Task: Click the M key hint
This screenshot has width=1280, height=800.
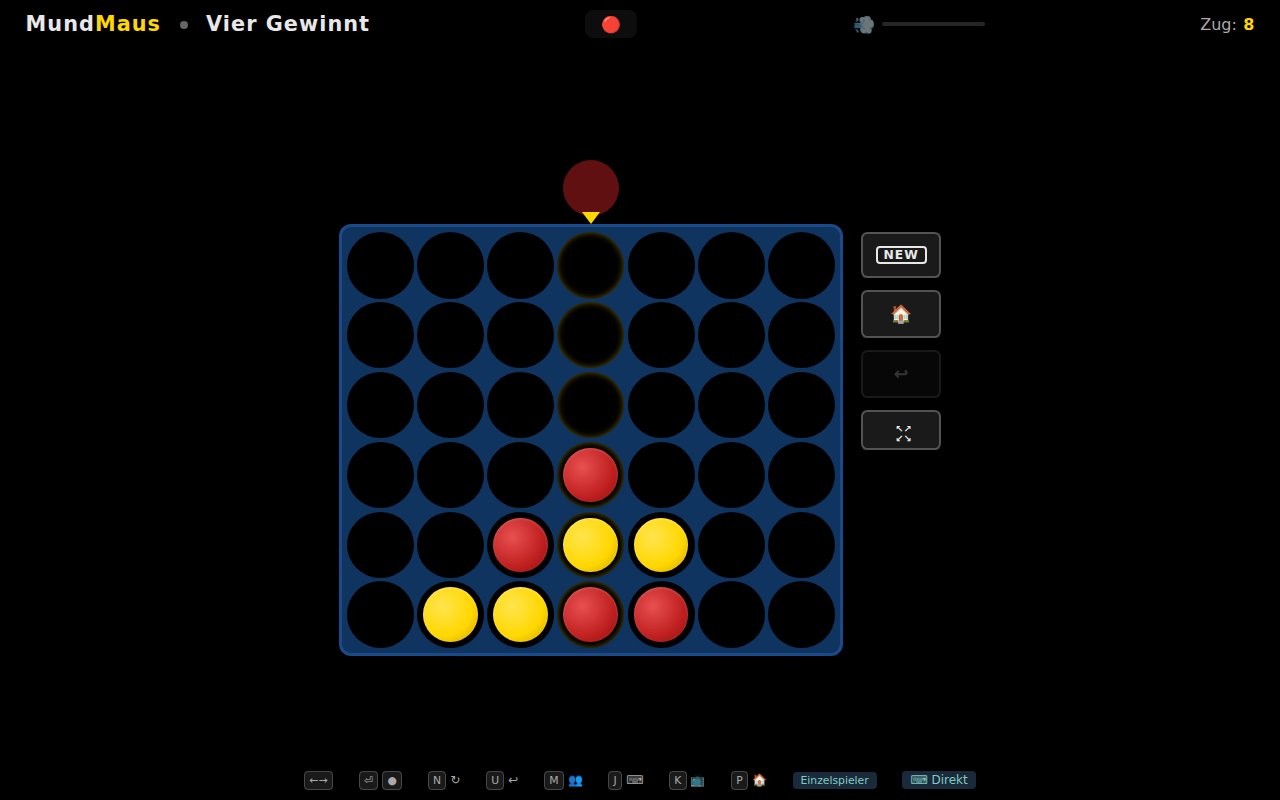Action: pyautogui.click(x=554, y=780)
